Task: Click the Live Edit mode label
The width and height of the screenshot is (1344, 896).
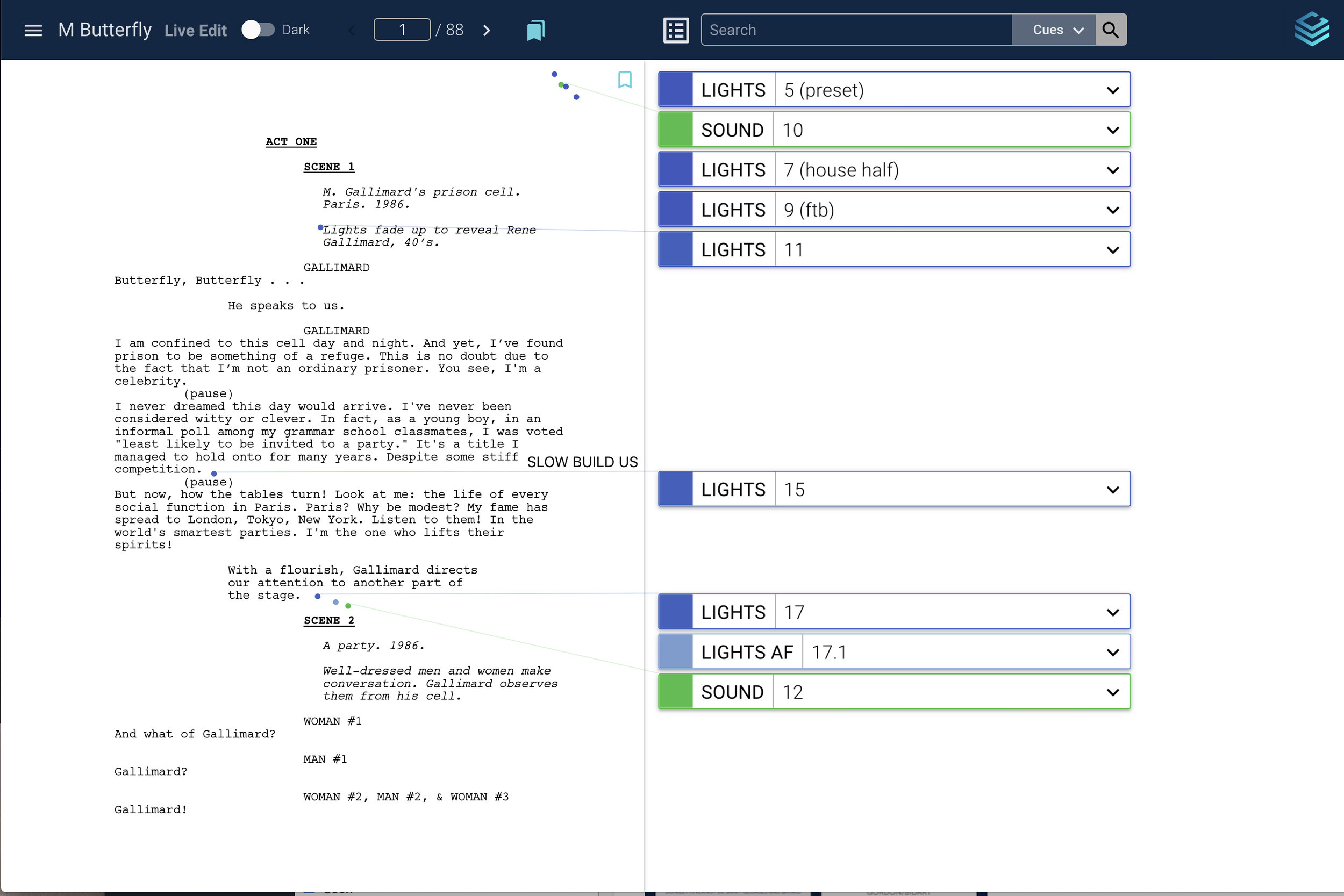Action: (x=196, y=31)
